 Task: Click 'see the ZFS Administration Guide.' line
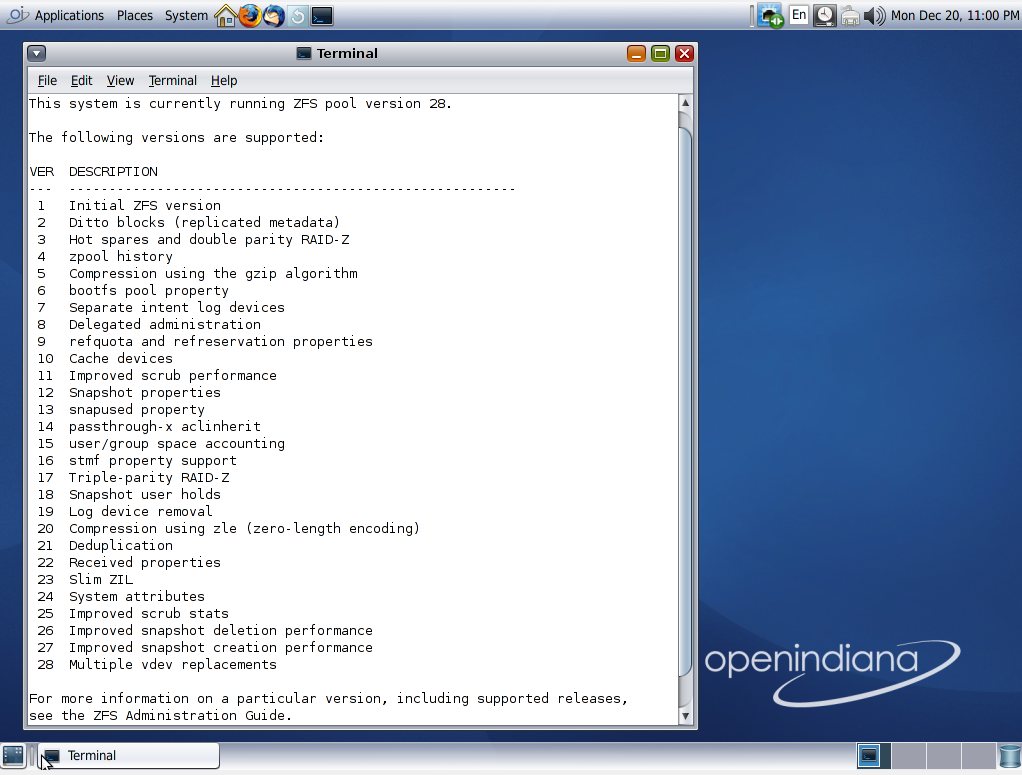(x=160, y=716)
